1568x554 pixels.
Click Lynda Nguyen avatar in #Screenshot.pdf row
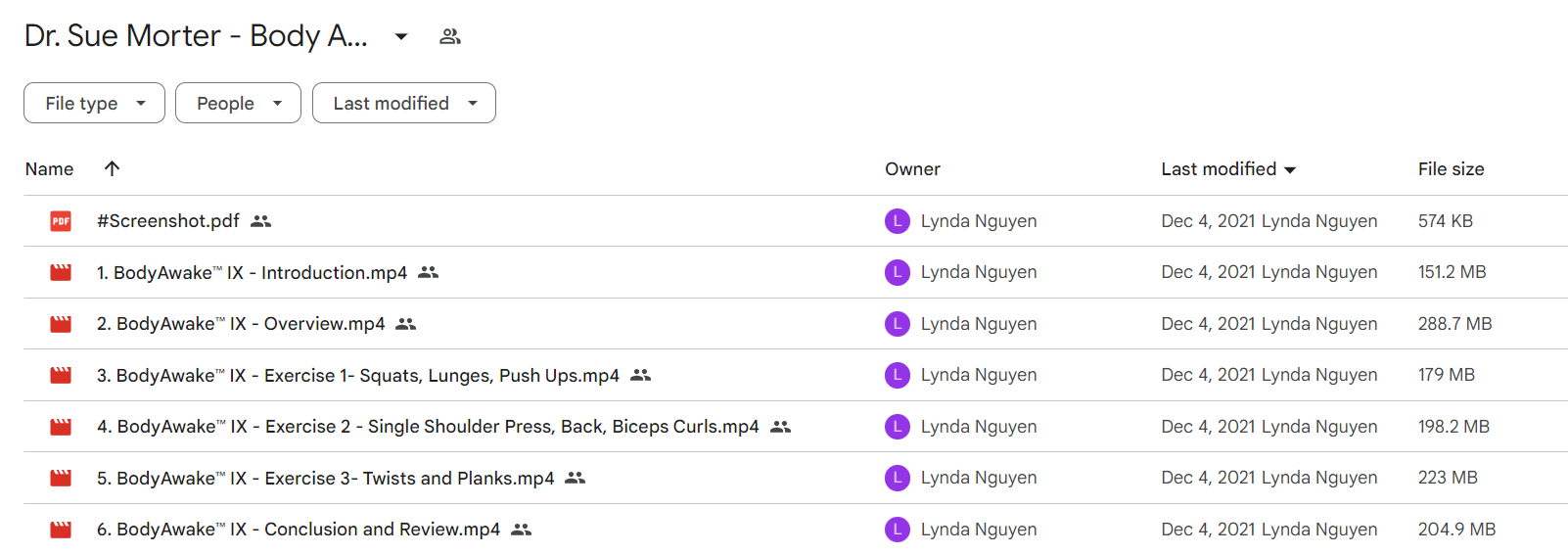point(898,221)
